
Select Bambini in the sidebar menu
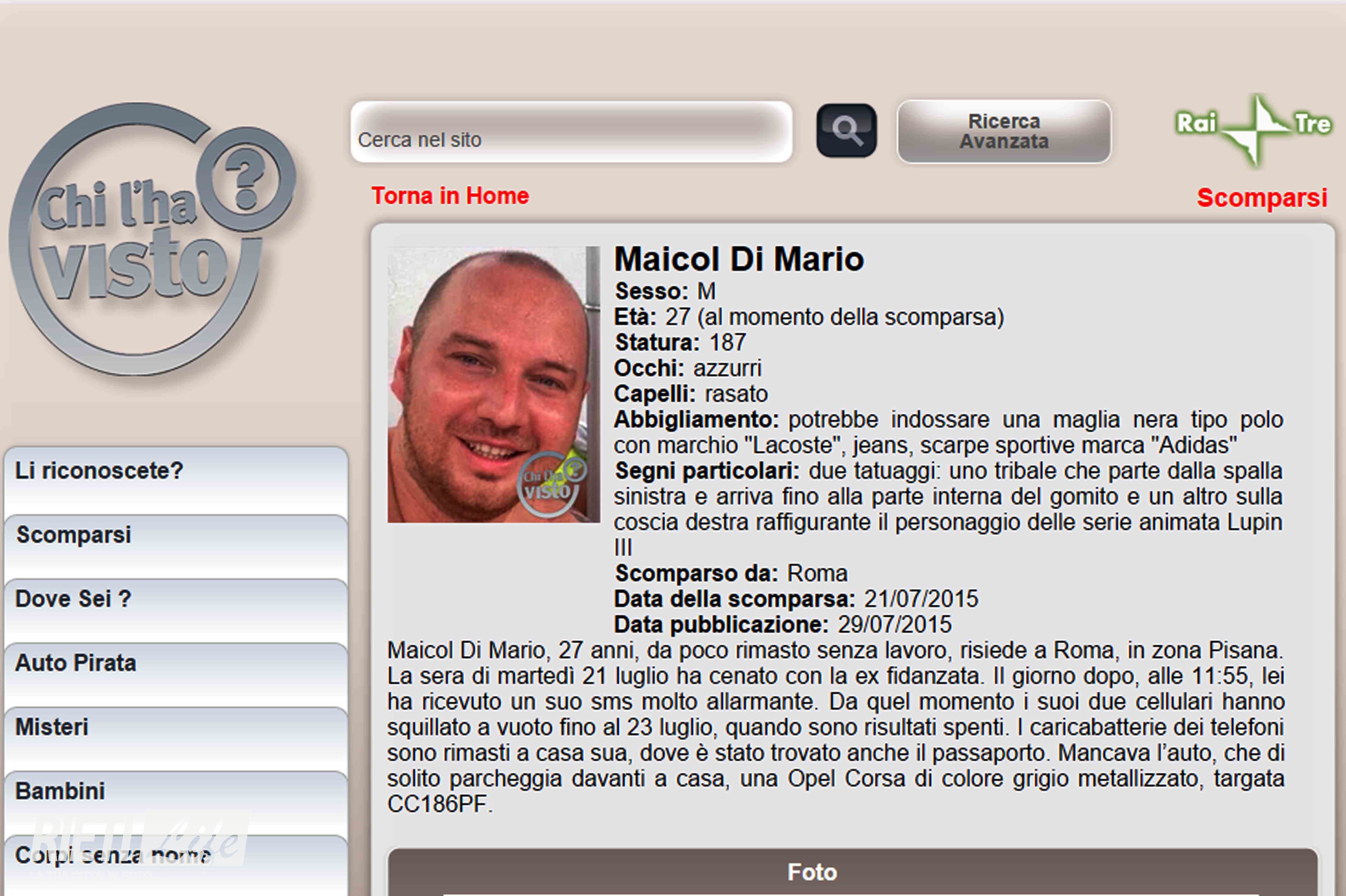point(176,802)
